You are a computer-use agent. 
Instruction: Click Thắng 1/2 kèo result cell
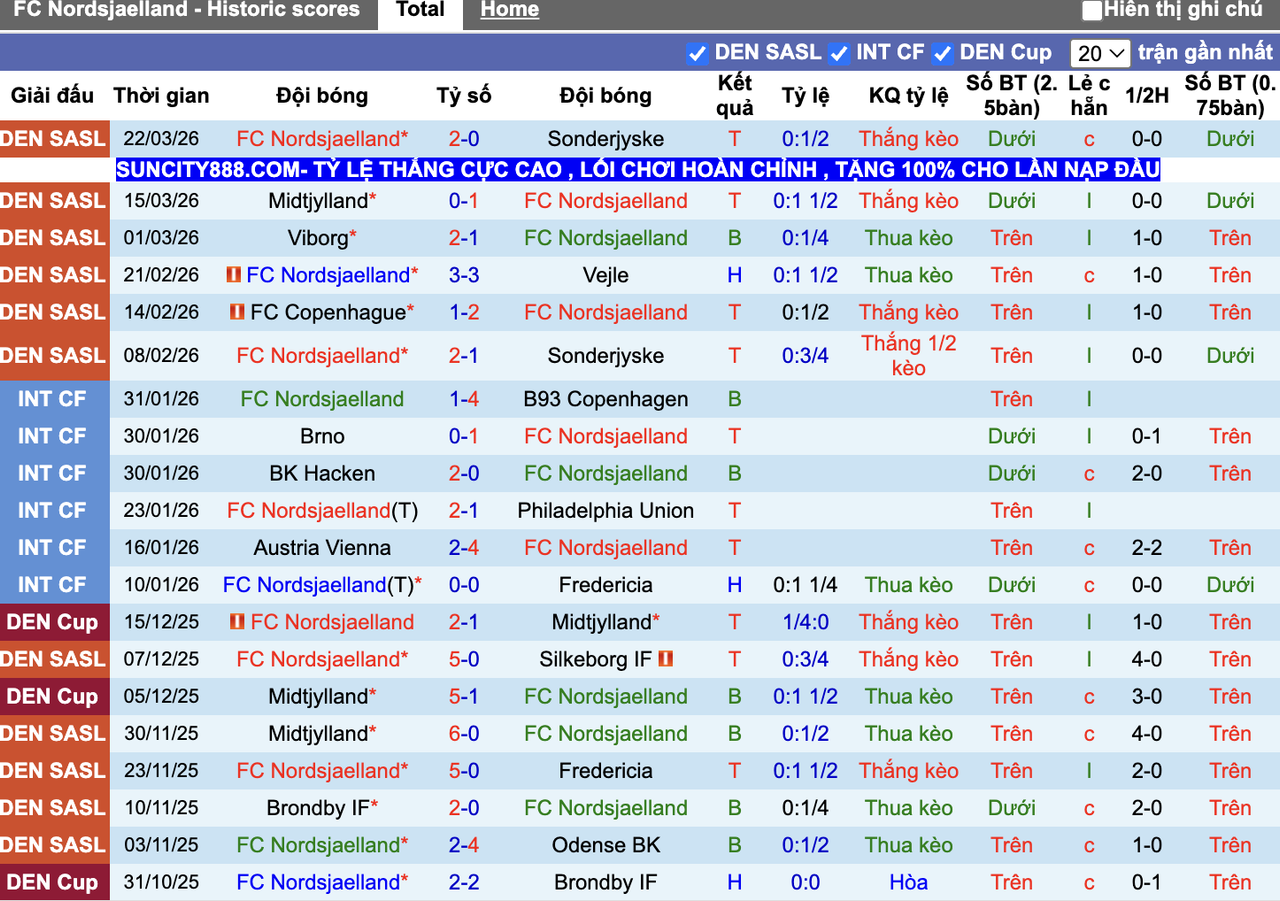[x=909, y=356]
